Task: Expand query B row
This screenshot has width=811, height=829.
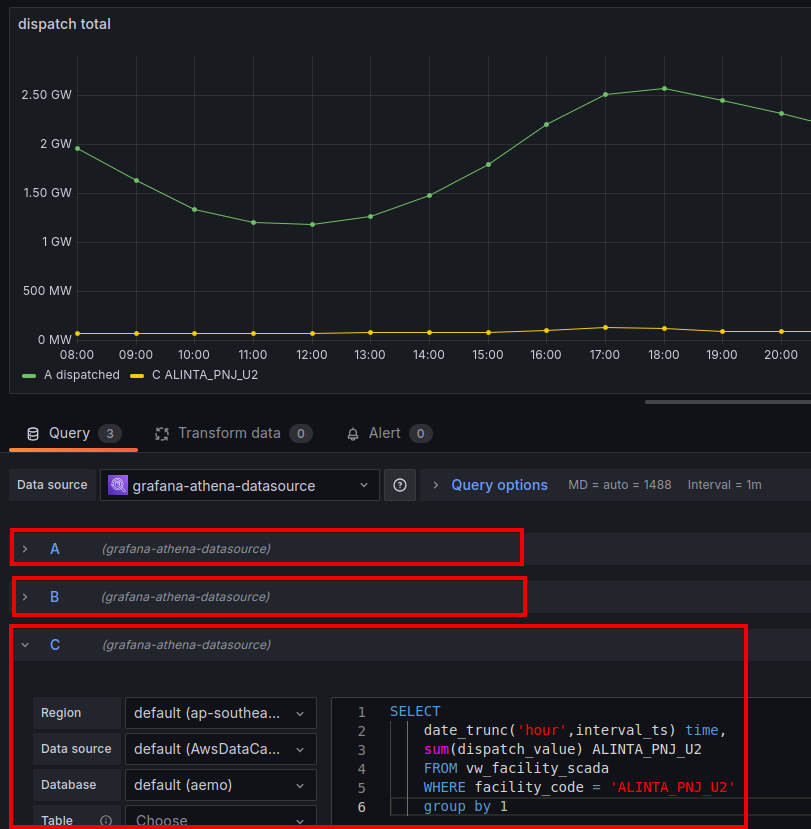Action: click(x=25, y=597)
